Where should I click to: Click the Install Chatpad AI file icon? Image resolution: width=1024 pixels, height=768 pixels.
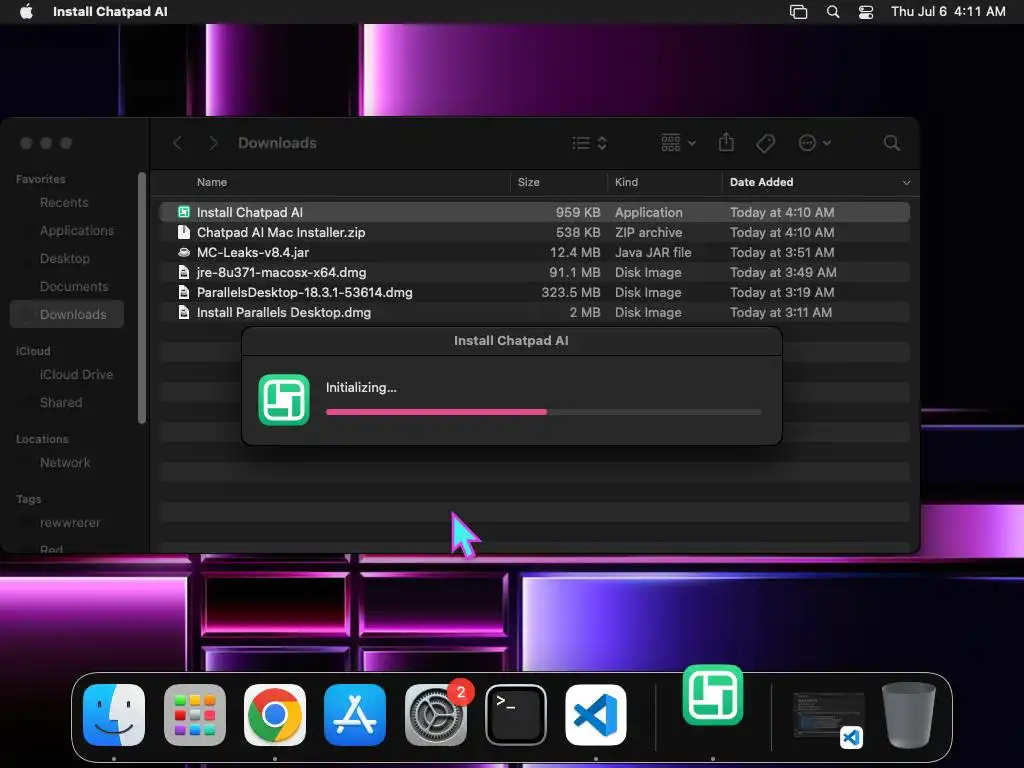coord(184,212)
